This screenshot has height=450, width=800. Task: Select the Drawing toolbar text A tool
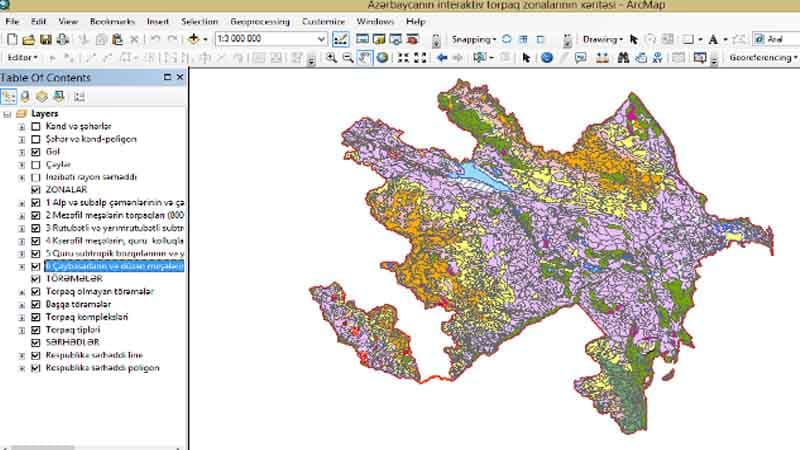[x=713, y=39]
